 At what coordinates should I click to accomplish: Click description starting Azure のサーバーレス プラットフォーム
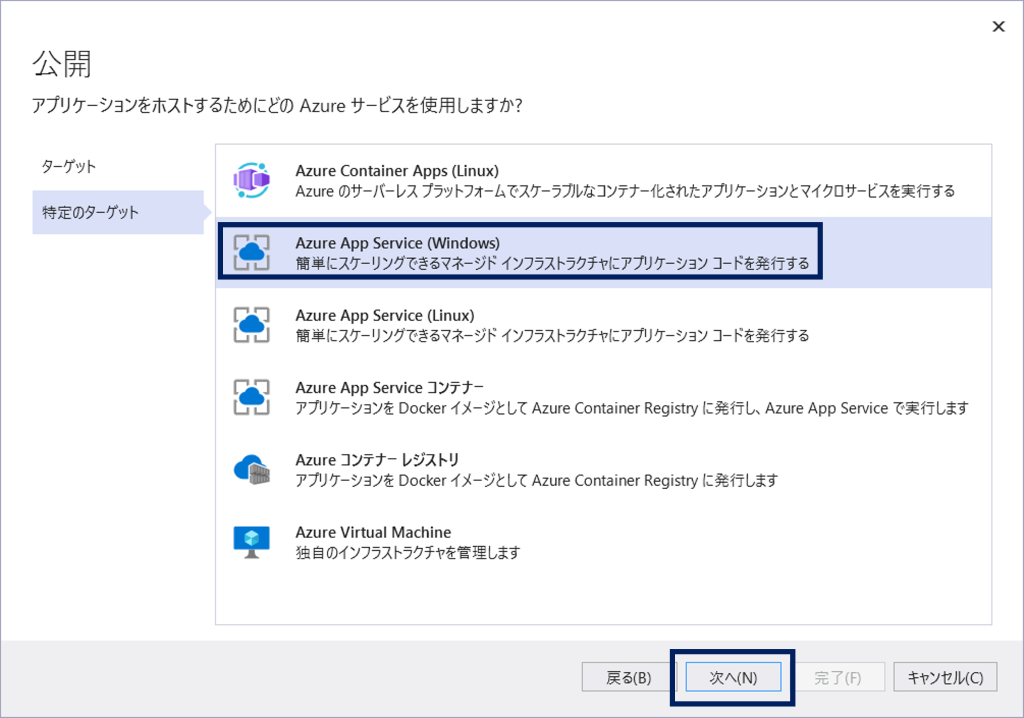pos(625,191)
